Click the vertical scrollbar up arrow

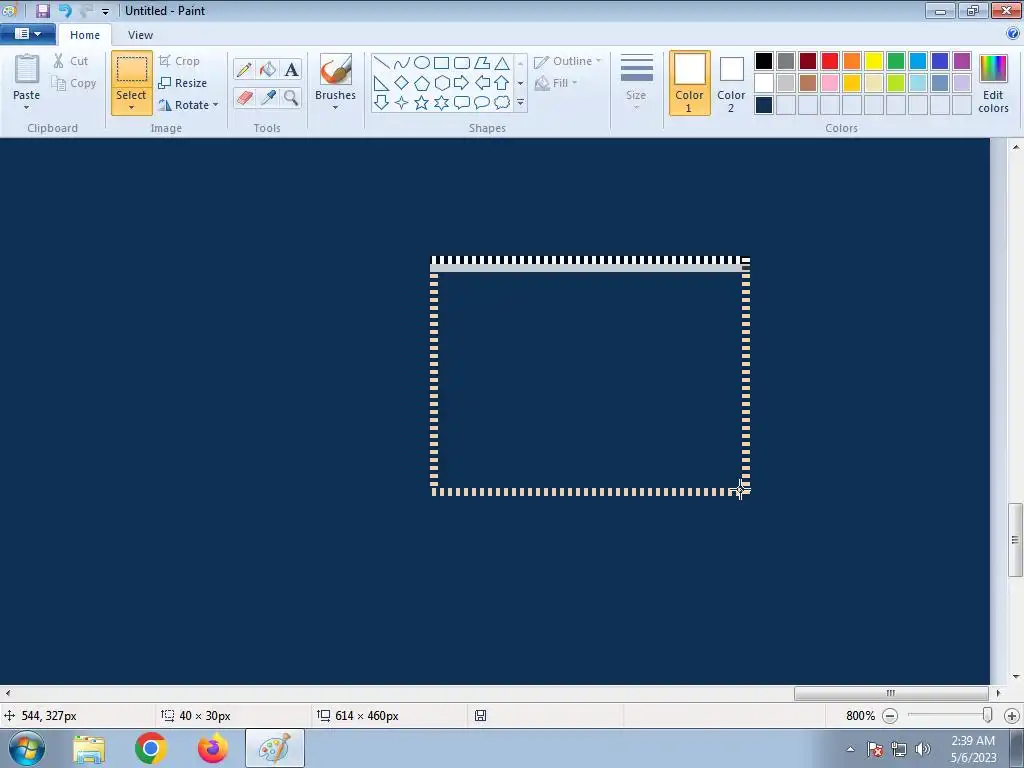(1016, 147)
